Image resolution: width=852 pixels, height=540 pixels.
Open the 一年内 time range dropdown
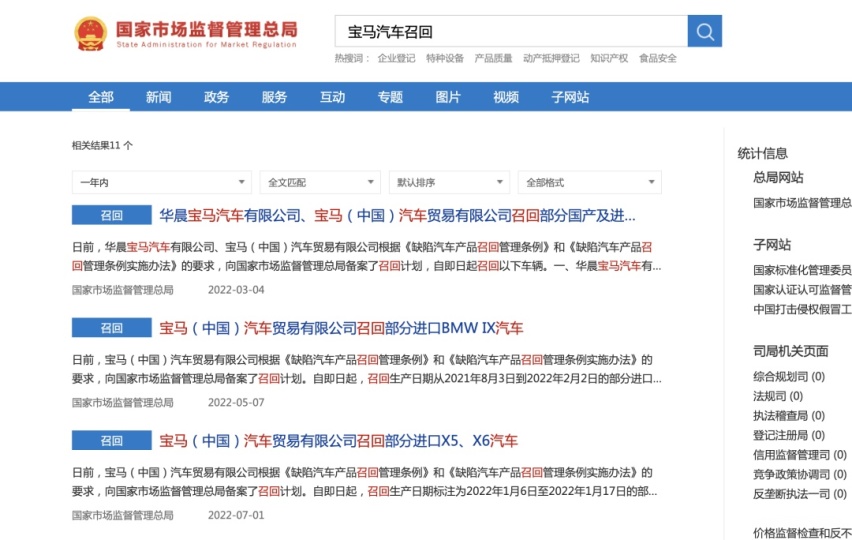click(x=161, y=183)
